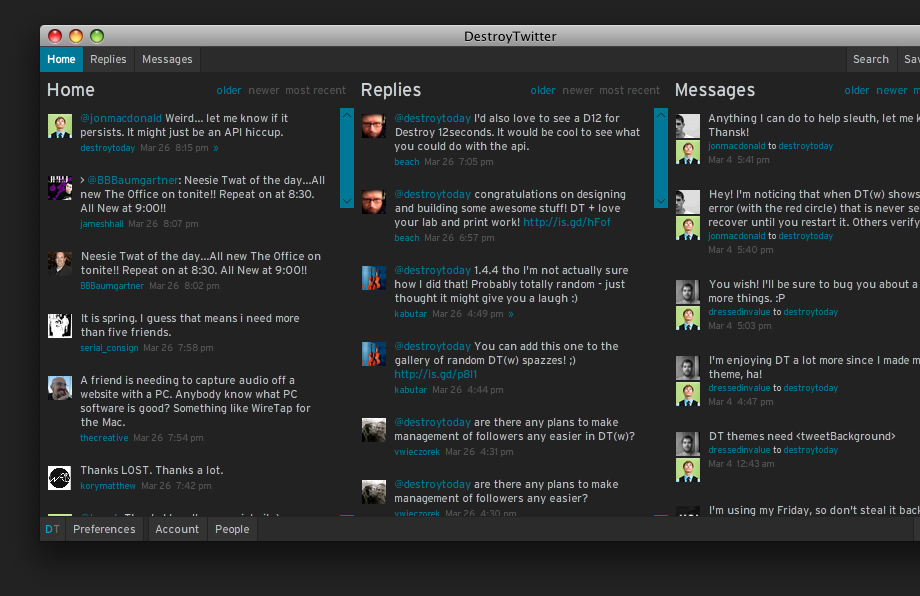Open the People panel
The width and height of the screenshot is (920, 596).
click(x=232, y=529)
